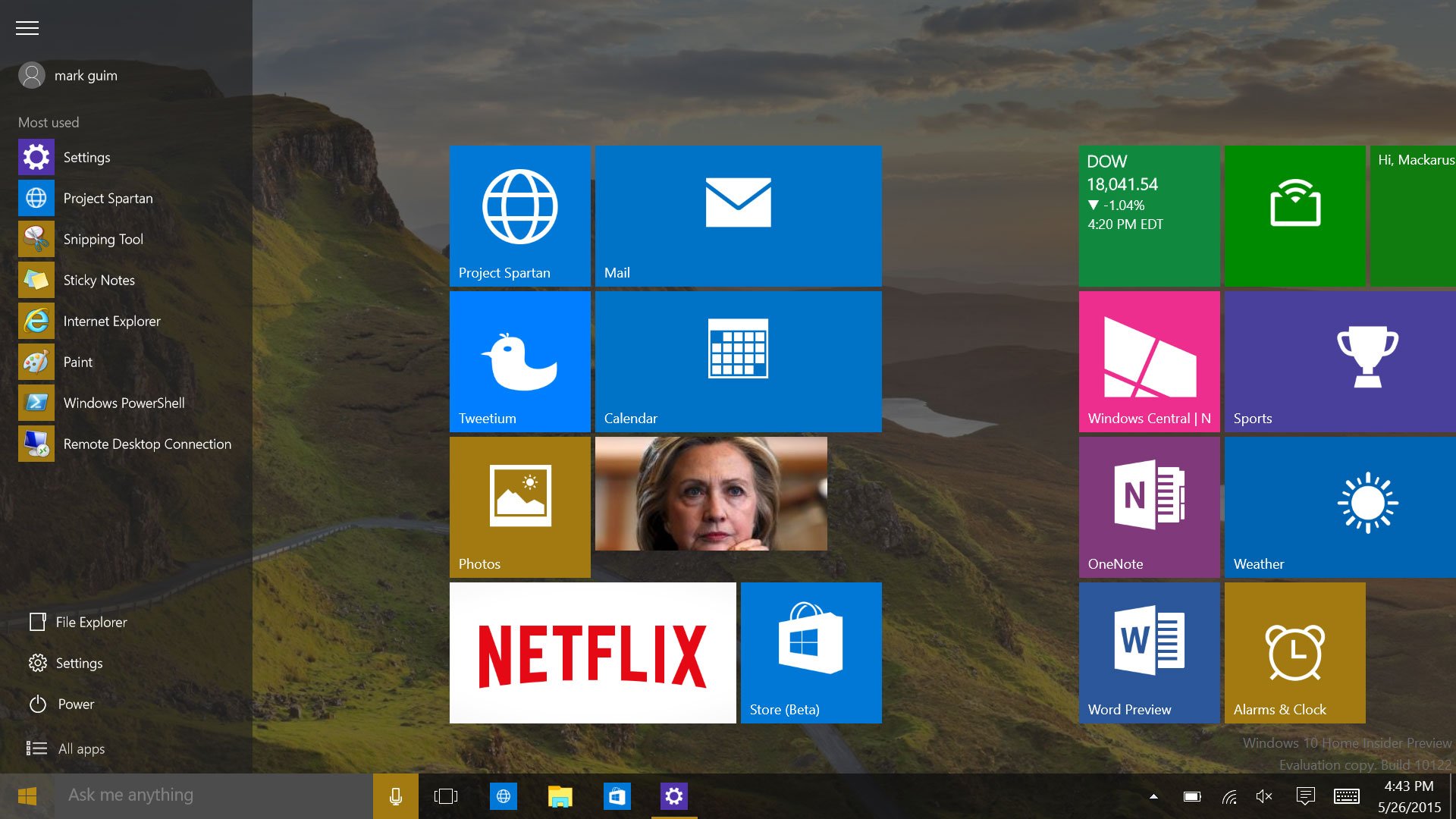The height and width of the screenshot is (819, 1456).
Task: Open the touch keyboard
Action: coord(1347,796)
